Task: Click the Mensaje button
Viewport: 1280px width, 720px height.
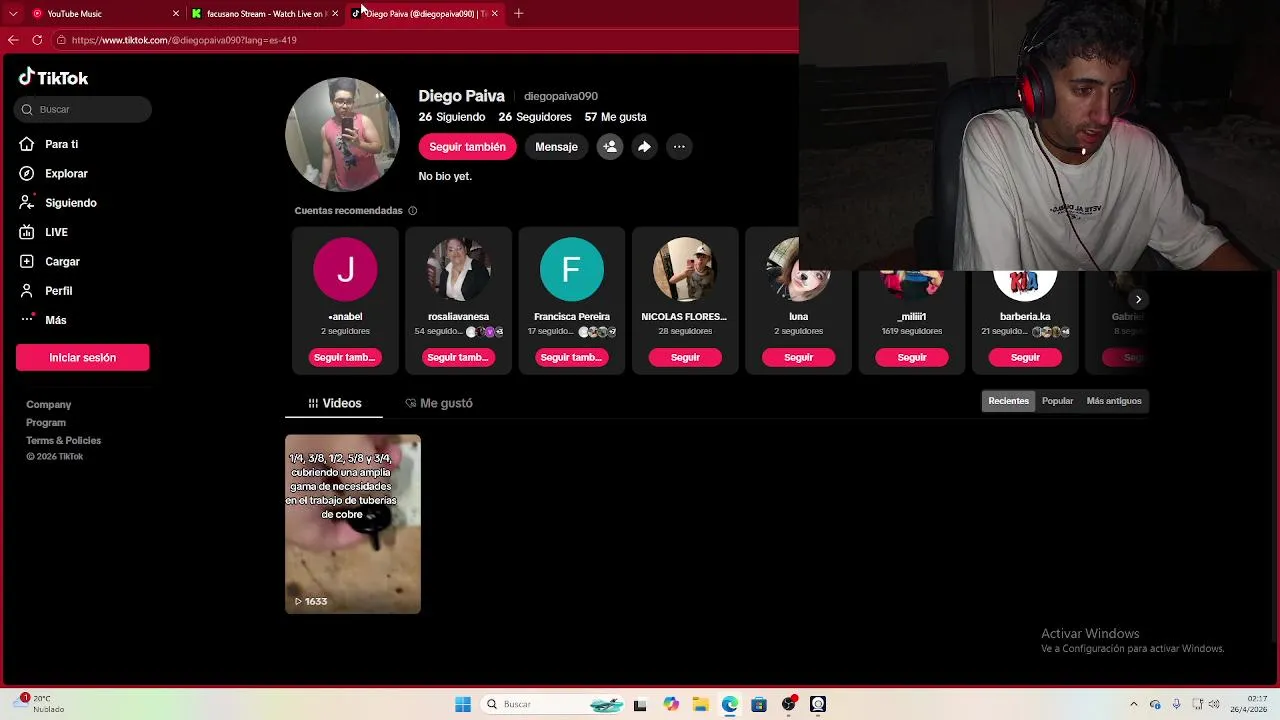Action: 556,146
